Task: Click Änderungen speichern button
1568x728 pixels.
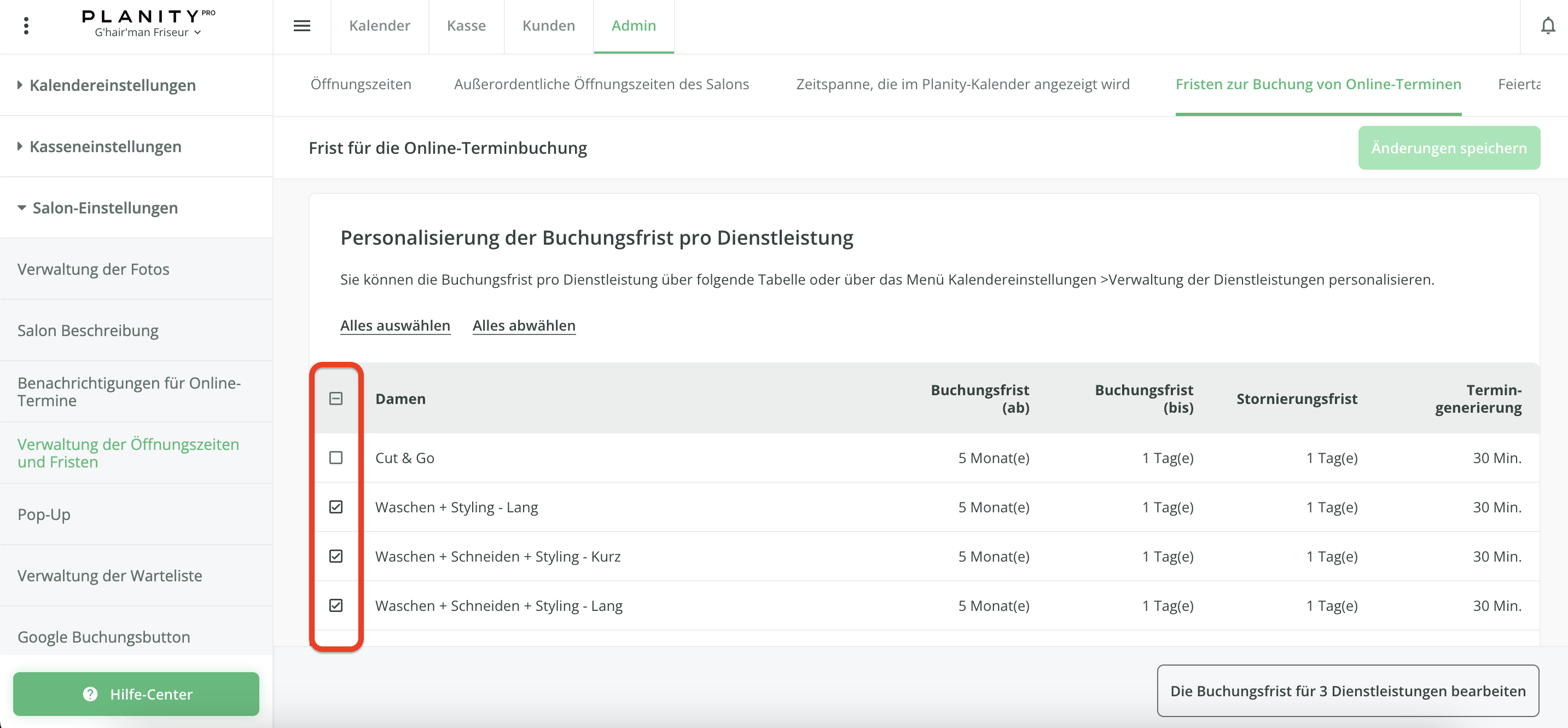Action: (x=1448, y=148)
